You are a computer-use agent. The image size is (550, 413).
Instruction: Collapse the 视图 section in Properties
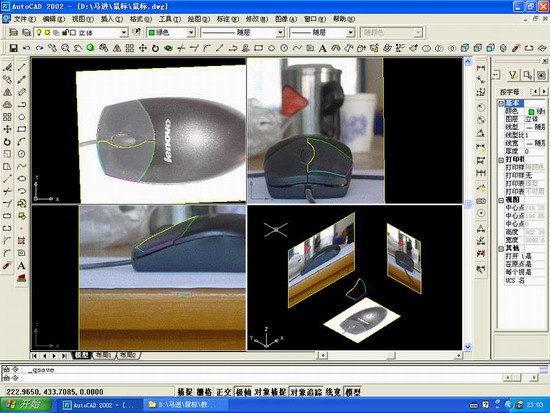click(501, 200)
